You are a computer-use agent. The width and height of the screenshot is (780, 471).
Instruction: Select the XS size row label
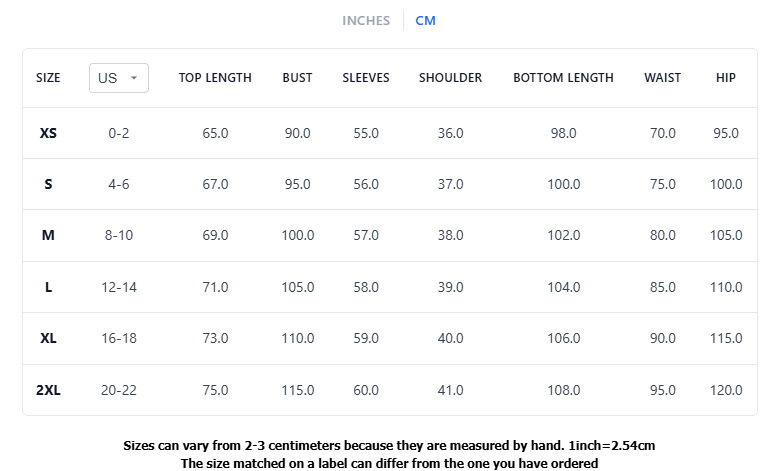point(48,133)
